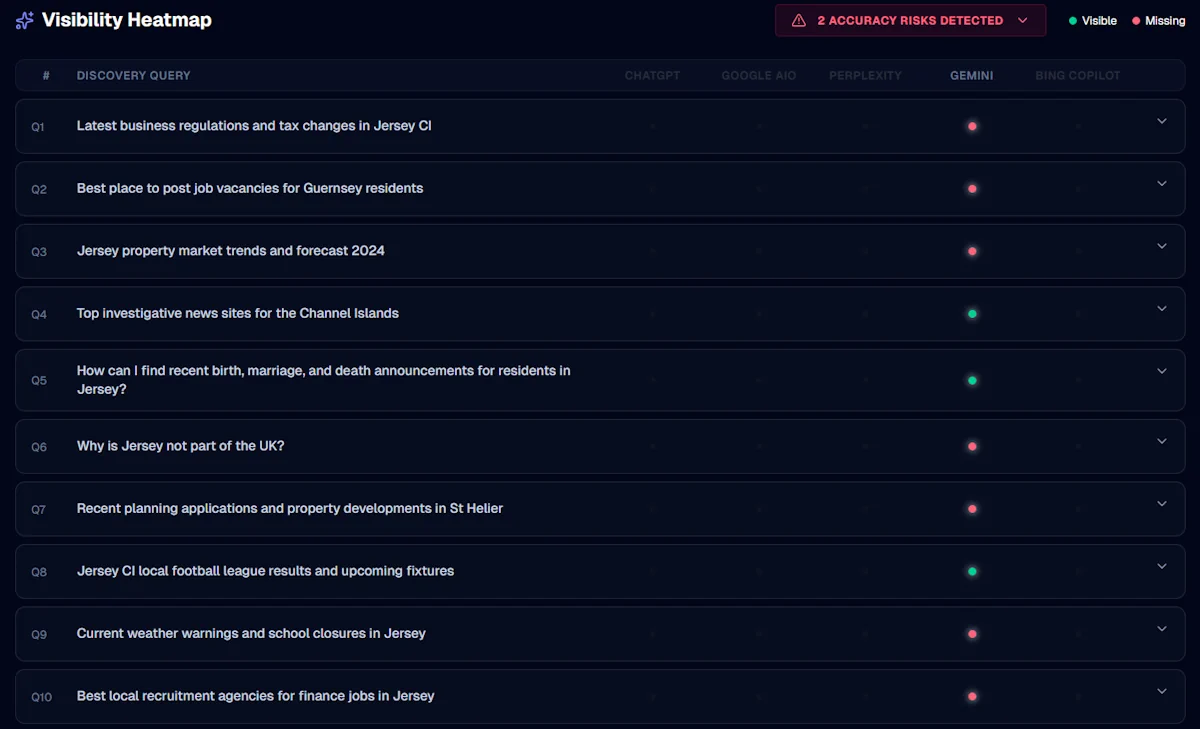The width and height of the screenshot is (1200, 729).
Task: Toggle the Visible legend filter
Action: pyautogui.click(x=1092, y=21)
